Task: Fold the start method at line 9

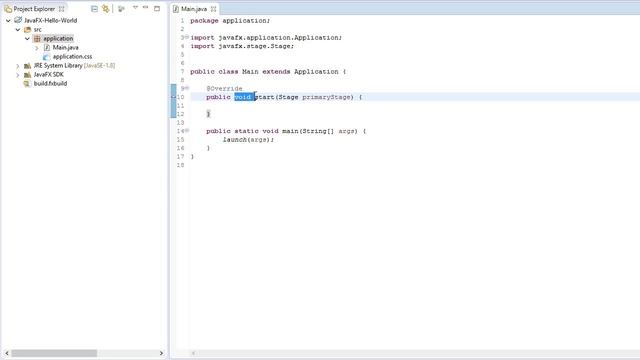Action: pyautogui.click(x=187, y=88)
